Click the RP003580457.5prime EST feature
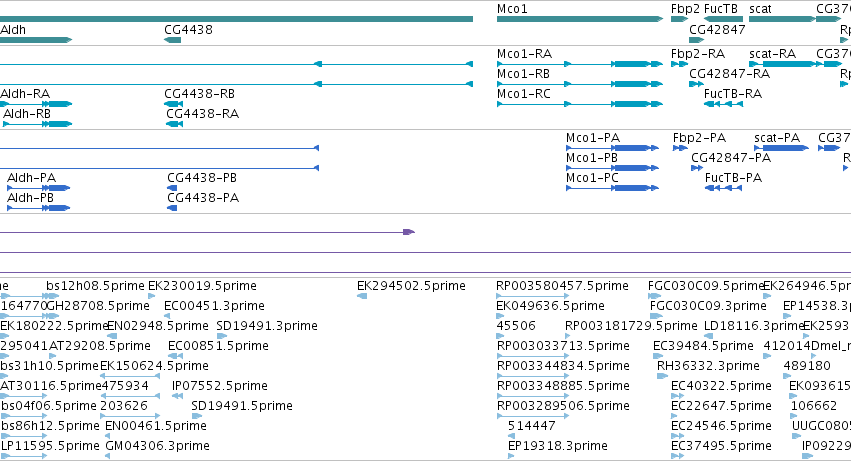Viewport: 851px width, 461px height. click(532, 296)
